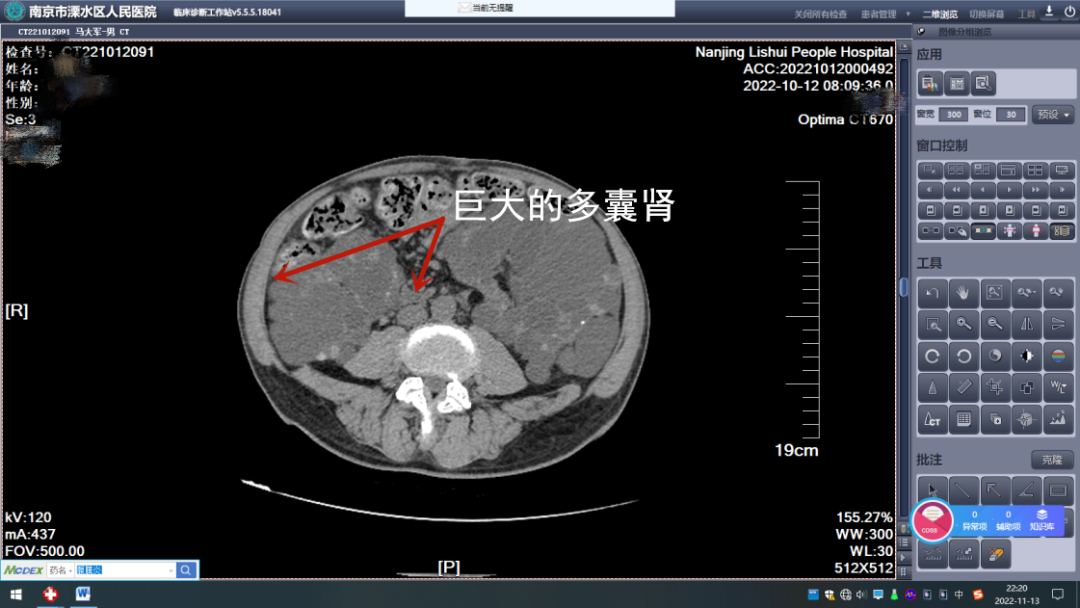Select the arrow annotation tool
The width and height of the screenshot is (1080, 608).
[x=994, y=490]
